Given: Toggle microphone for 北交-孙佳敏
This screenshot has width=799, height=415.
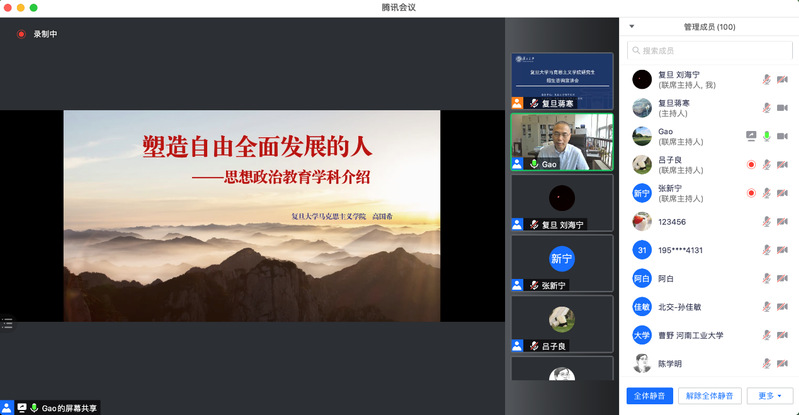Looking at the screenshot, I should click(x=767, y=307).
